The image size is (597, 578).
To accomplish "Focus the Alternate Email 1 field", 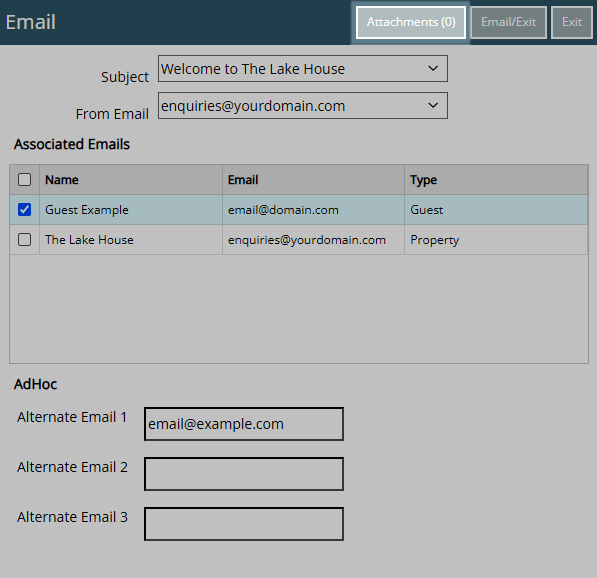I will coord(244,424).
